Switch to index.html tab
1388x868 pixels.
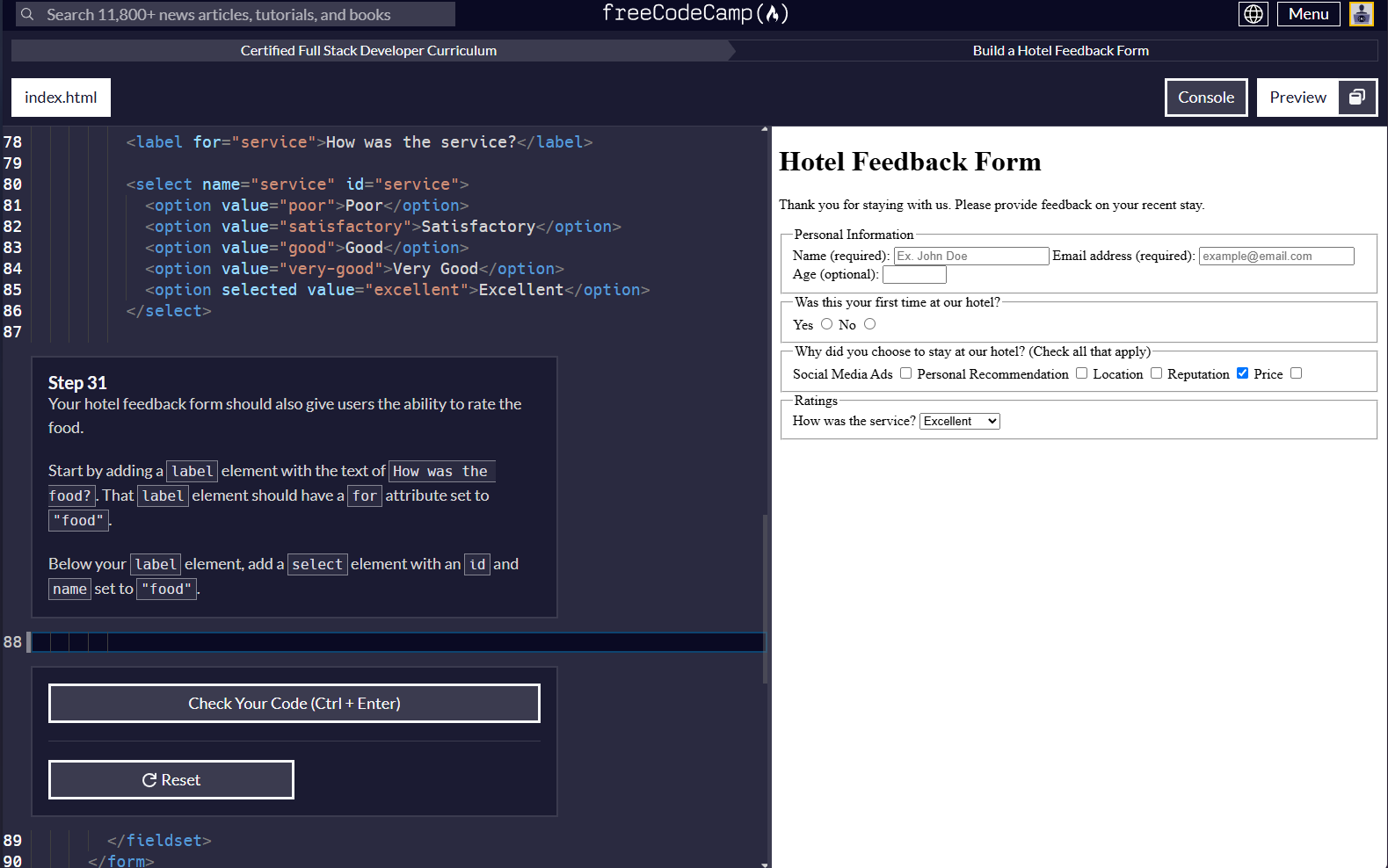61,98
